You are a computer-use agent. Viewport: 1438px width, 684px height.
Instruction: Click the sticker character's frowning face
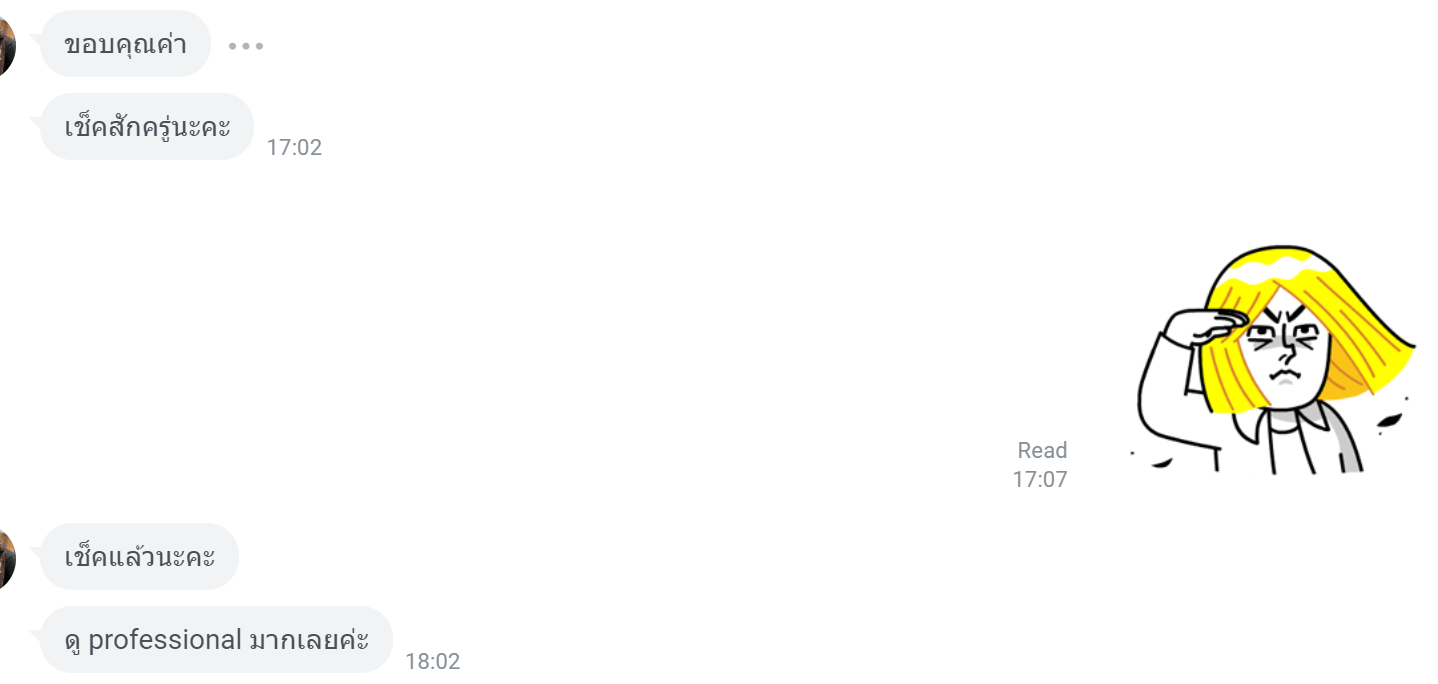point(1285,350)
